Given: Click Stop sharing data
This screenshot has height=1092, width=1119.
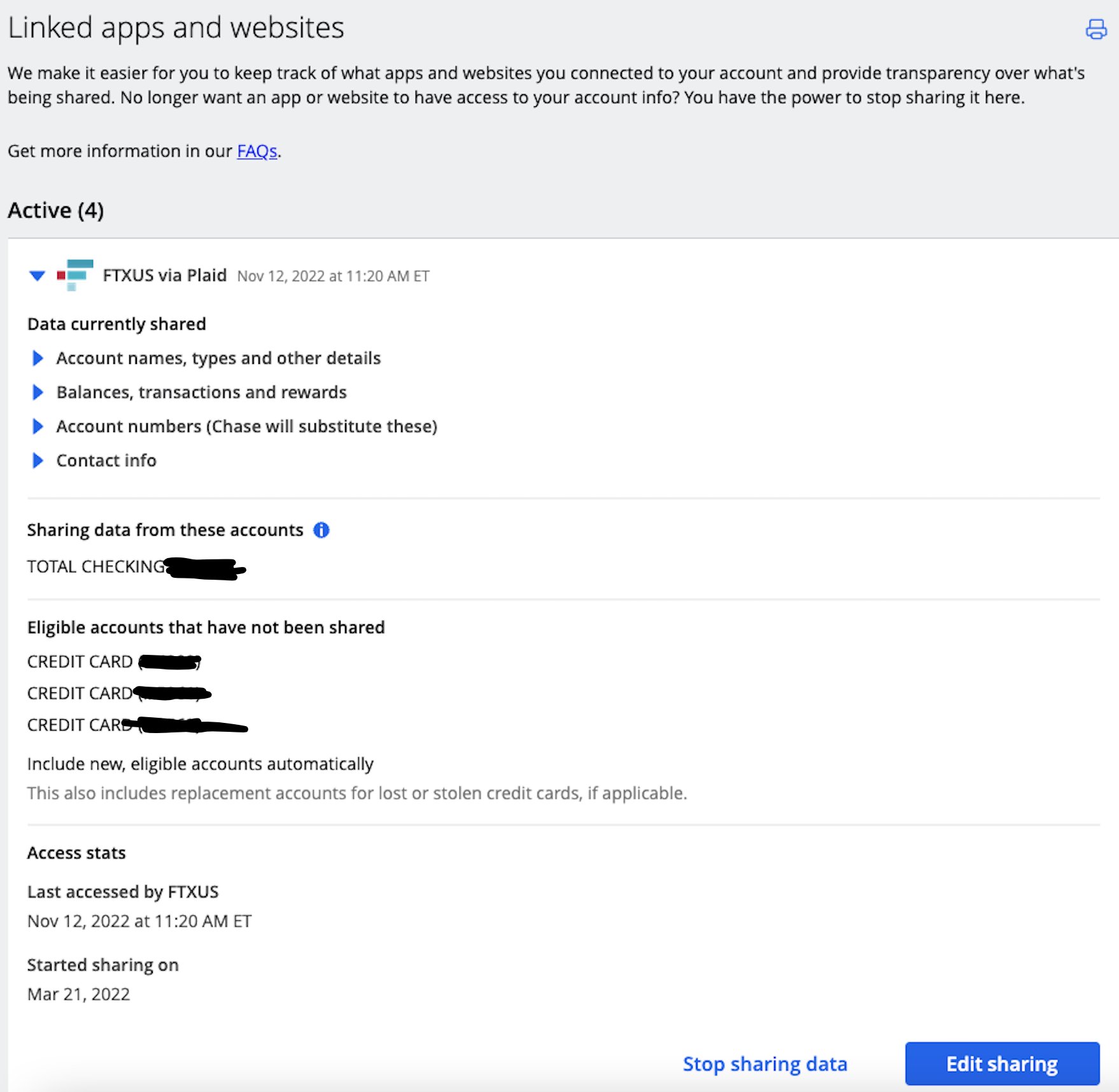Looking at the screenshot, I should point(764,1064).
